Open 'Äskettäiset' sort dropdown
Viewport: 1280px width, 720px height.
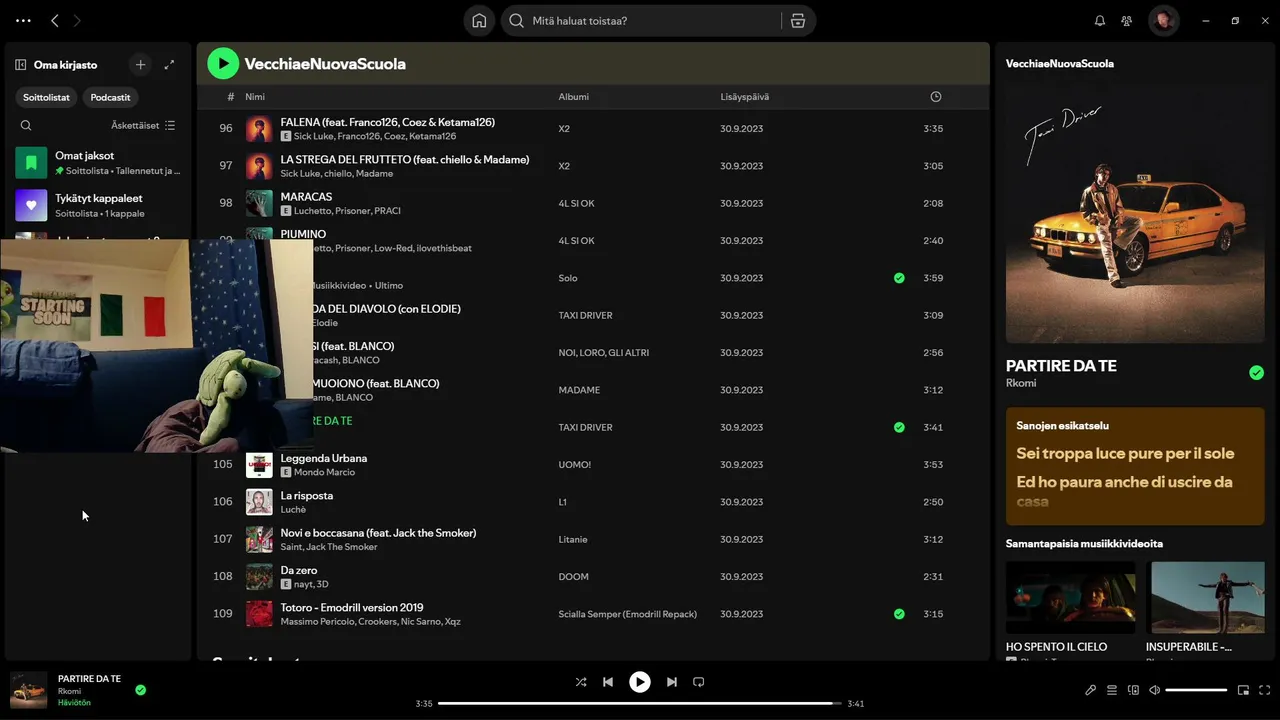tap(143, 125)
